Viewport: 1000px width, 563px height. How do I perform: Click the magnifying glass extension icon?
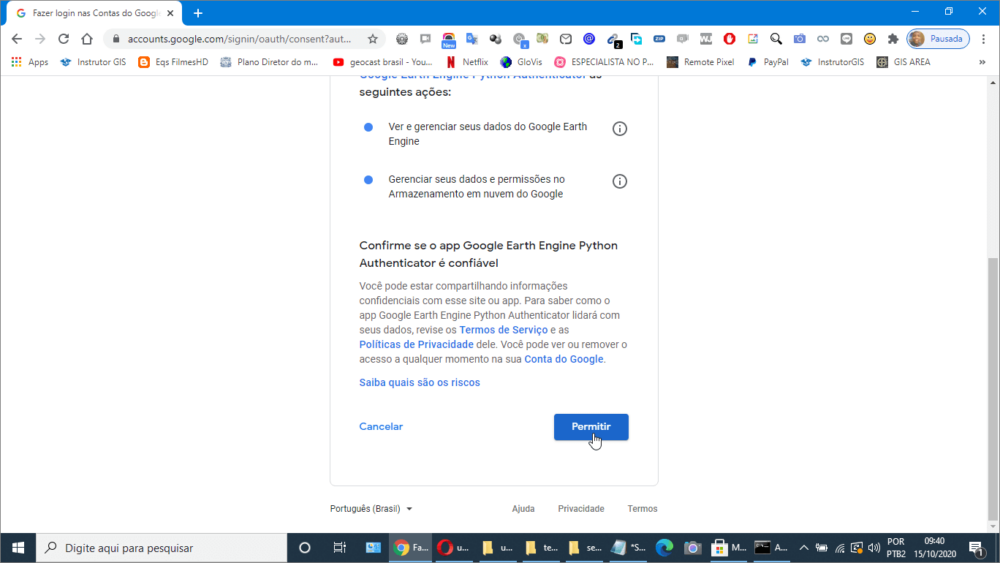[776, 39]
